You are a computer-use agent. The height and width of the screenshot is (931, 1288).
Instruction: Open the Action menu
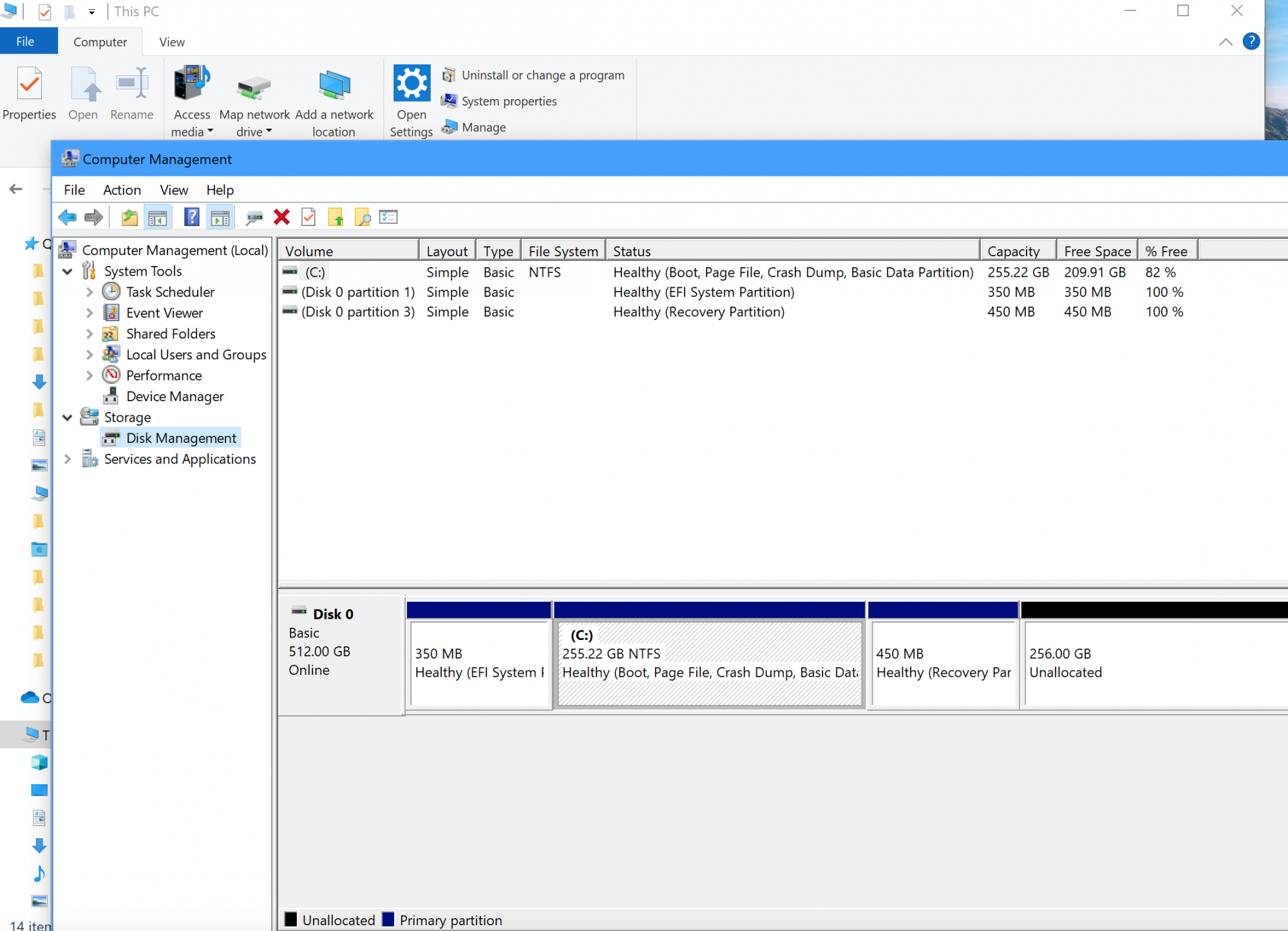(122, 190)
